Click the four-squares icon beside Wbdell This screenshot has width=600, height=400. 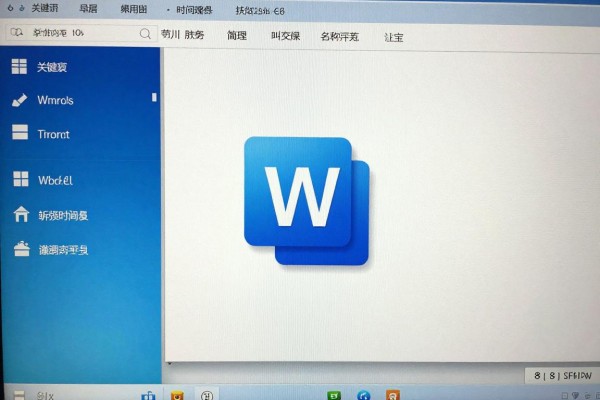pyautogui.click(x=21, y=179)
